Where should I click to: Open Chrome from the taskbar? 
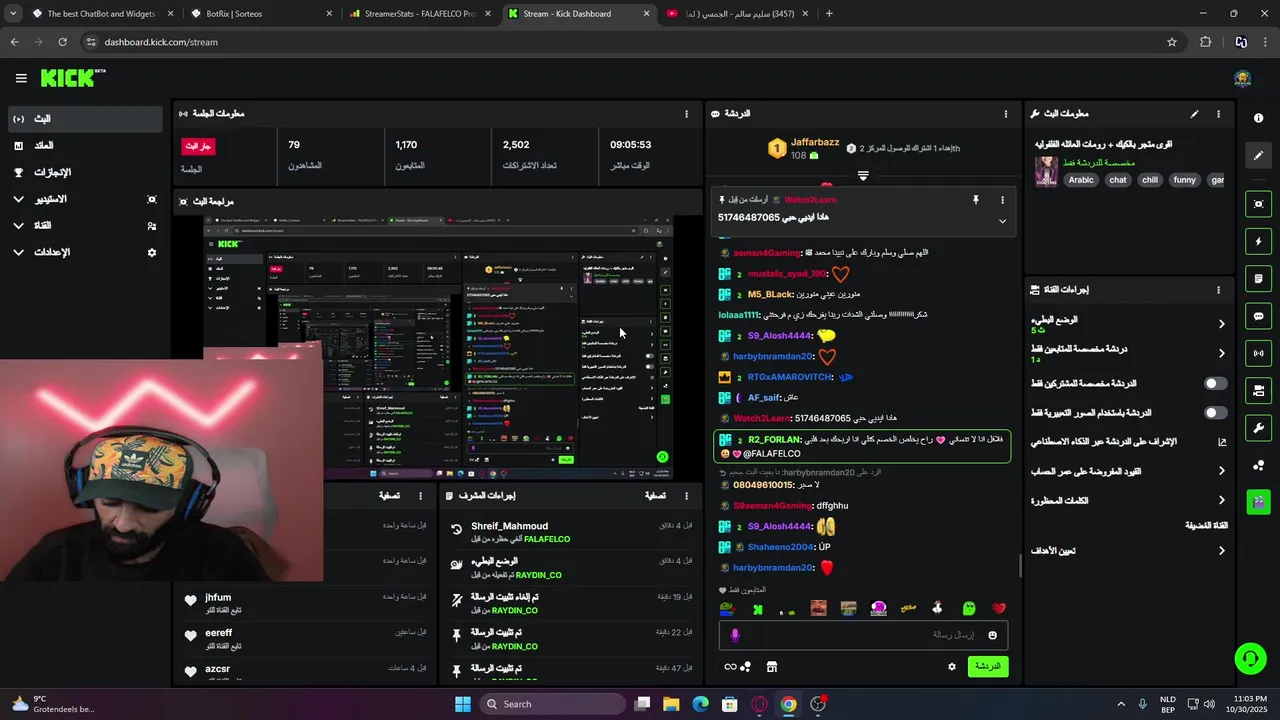(789, 704)
